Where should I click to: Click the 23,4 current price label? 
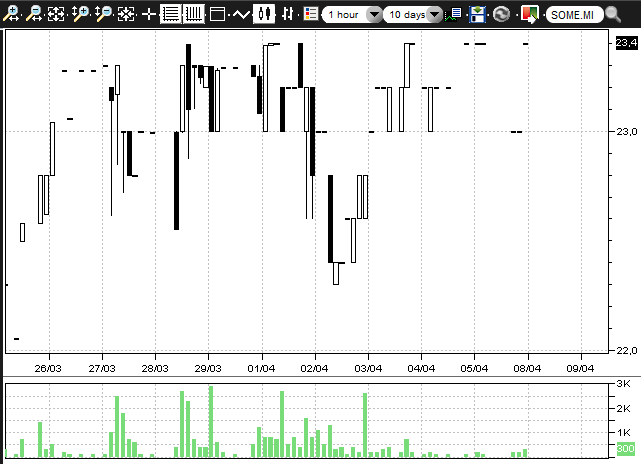626,43
